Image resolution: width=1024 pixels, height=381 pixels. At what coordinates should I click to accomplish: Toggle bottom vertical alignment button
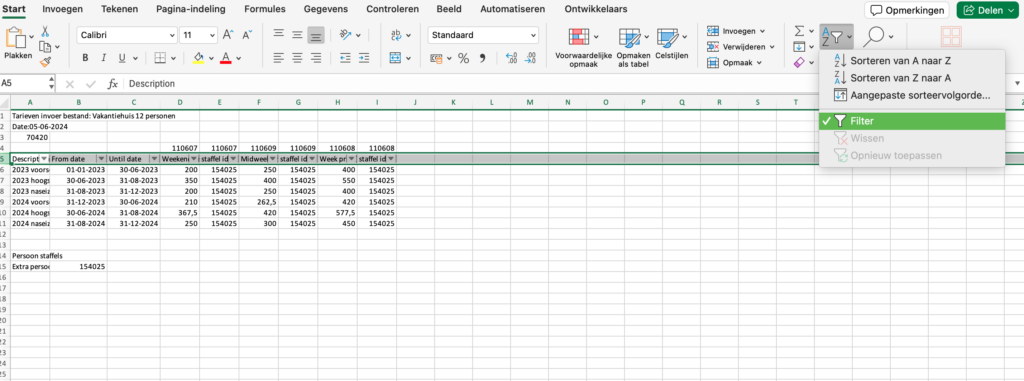[316, 35]
